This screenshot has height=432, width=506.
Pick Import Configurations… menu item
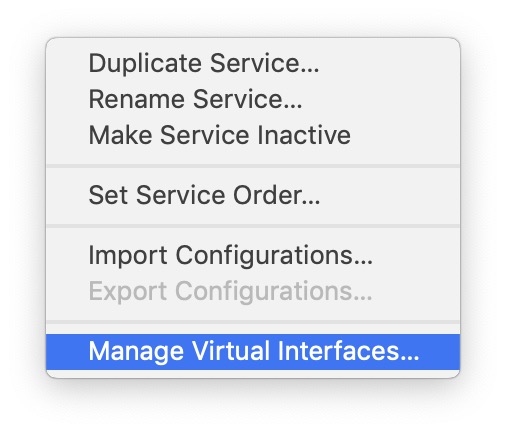click(253, 255)
